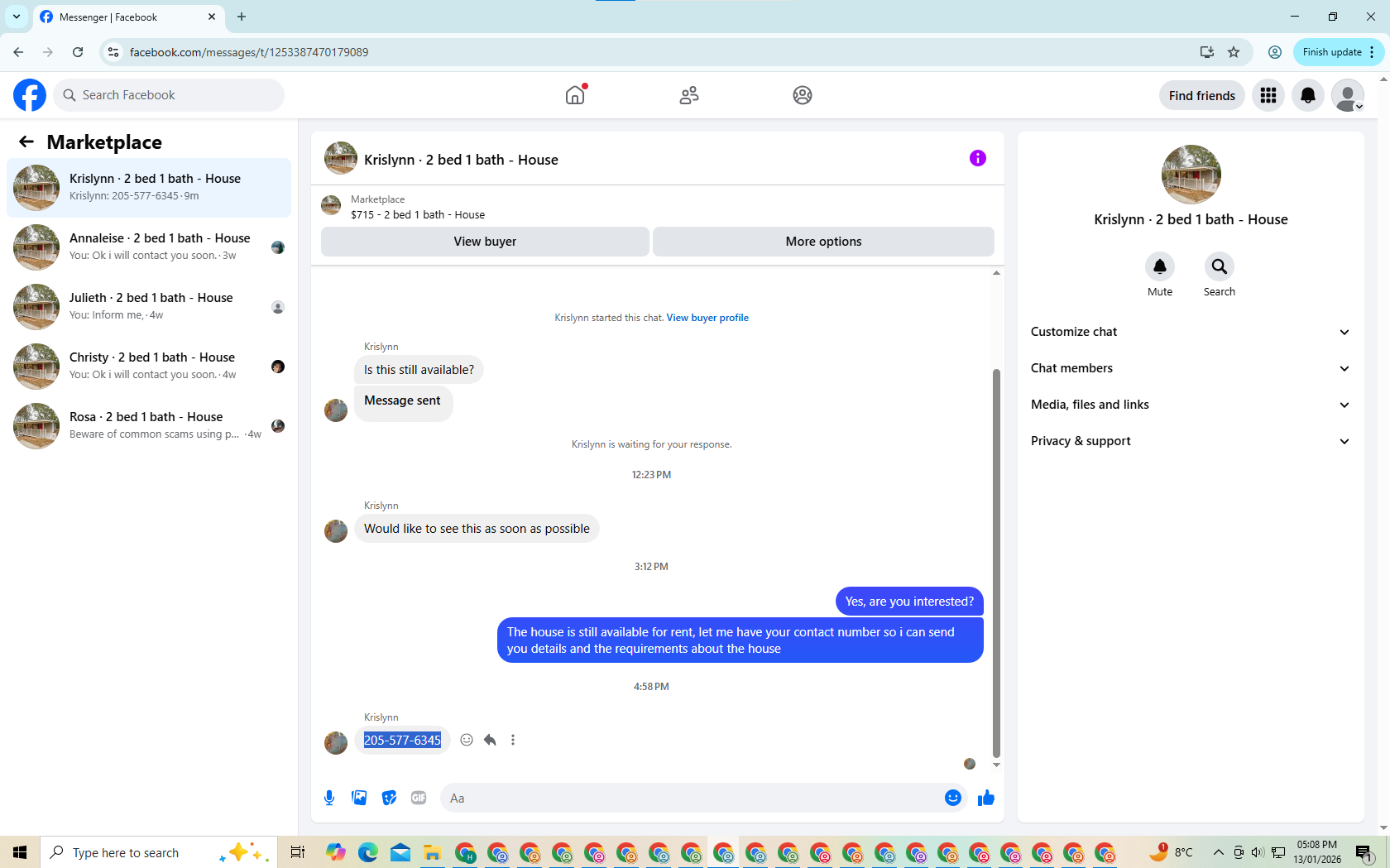Bookmark this page star icon
The image size is (1390, 868).
tap(1234, 52)
